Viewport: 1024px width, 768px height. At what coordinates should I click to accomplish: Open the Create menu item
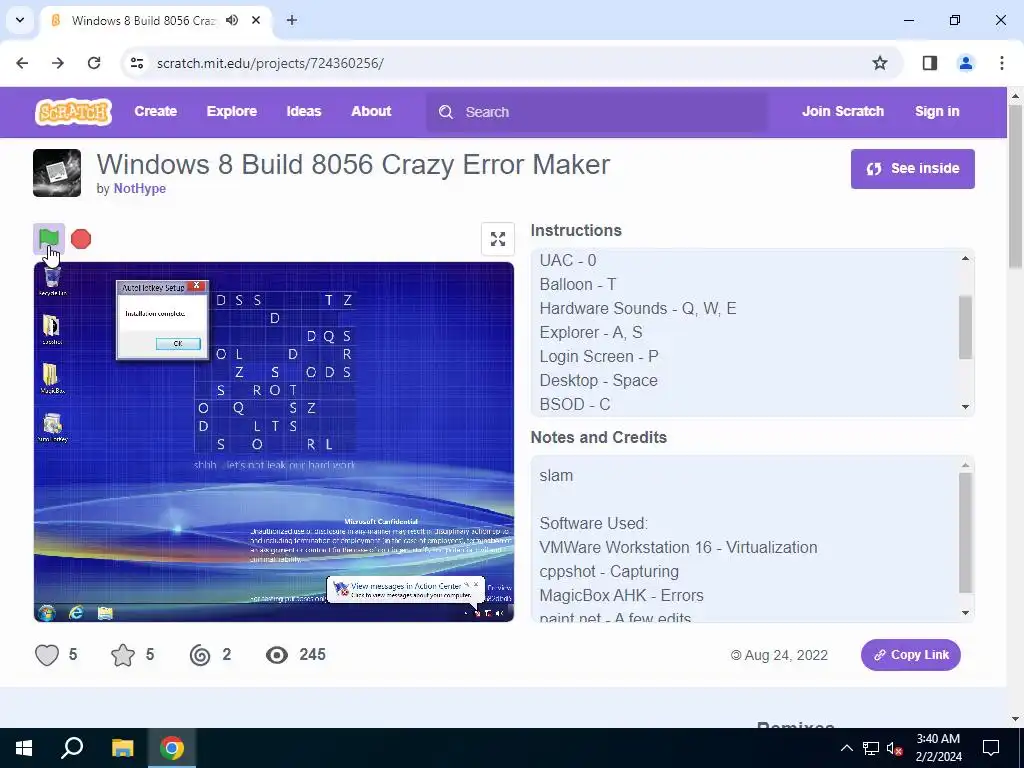coord(155,112)
